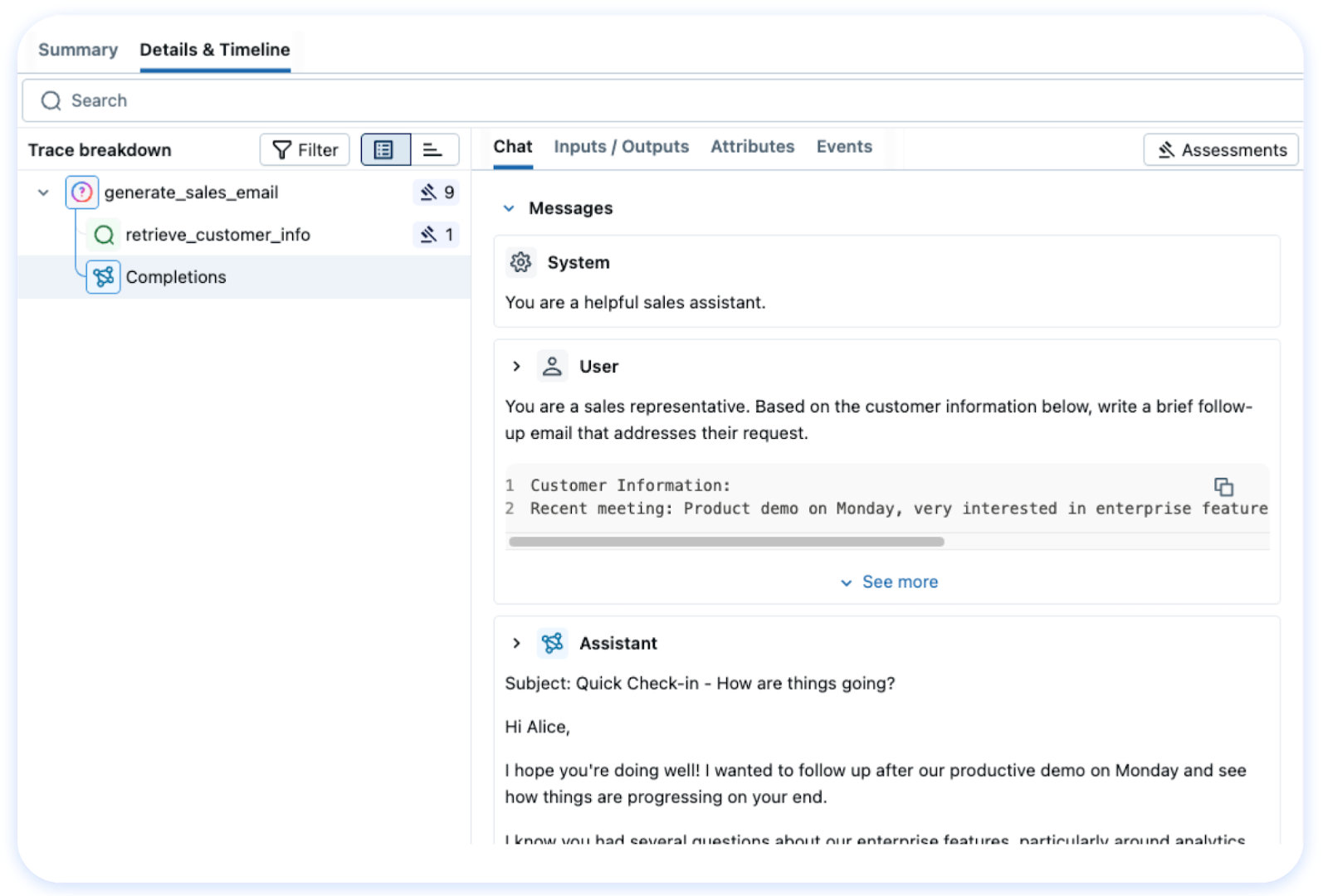Click the code block horizontal scrollbar
1328x896 pixels.
click(x=726, y=542)
